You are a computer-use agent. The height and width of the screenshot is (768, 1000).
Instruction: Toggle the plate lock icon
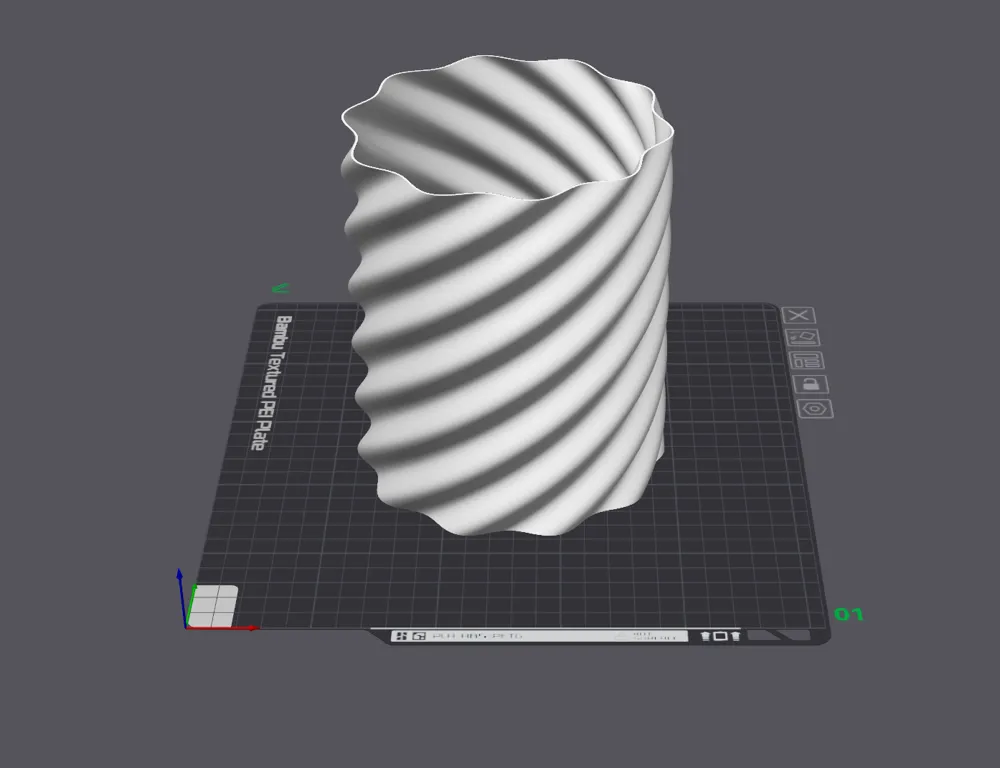tap(811, 384)
